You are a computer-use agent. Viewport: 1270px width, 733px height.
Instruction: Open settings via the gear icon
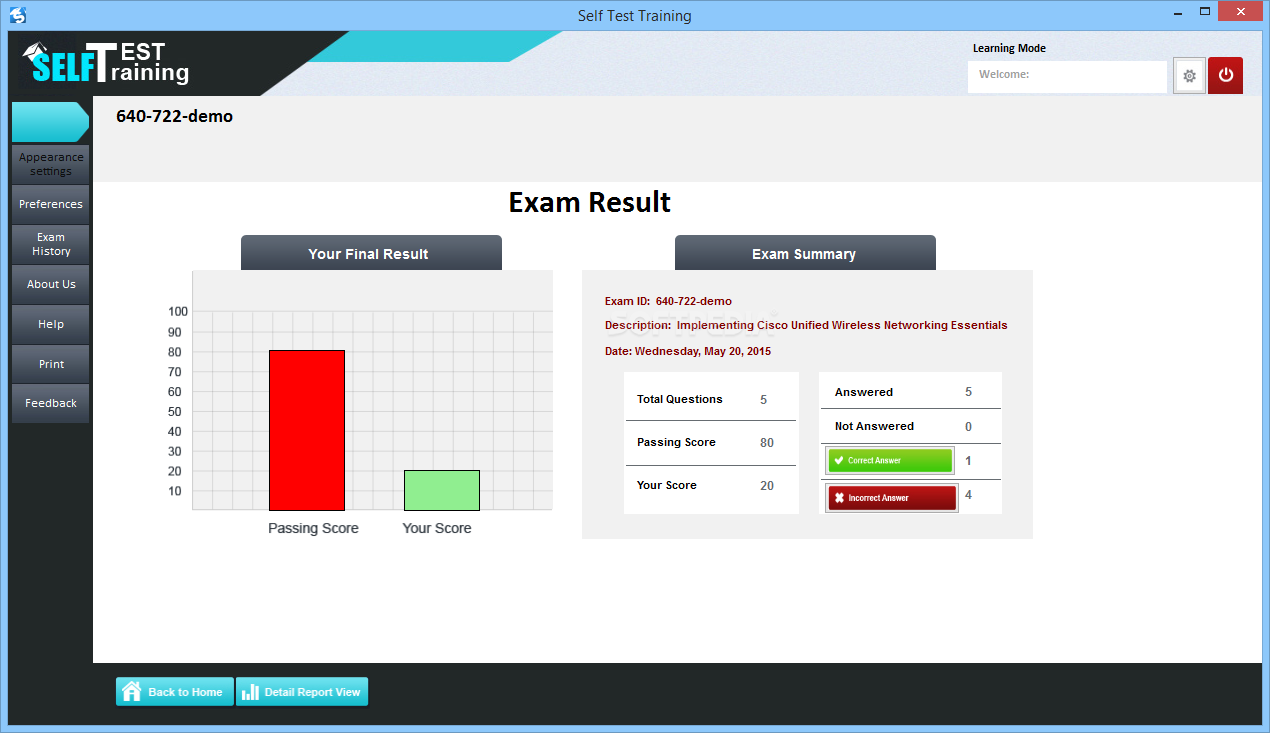pyautogui.click(x=1189, y=76)
